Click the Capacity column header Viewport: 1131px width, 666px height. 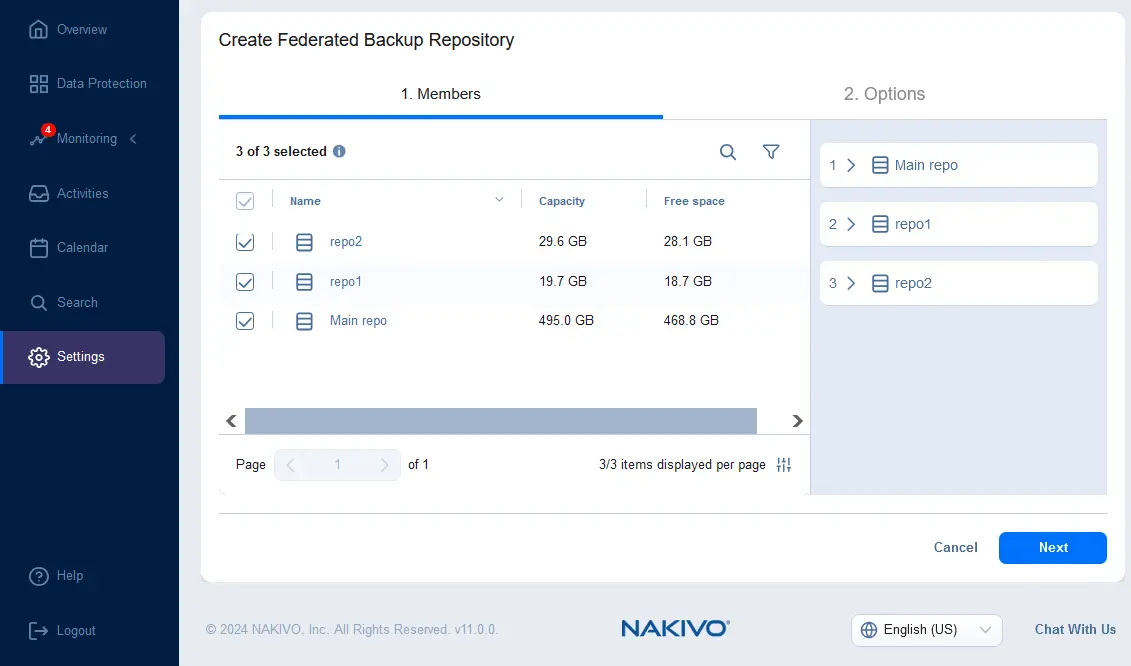click(562, 201)
